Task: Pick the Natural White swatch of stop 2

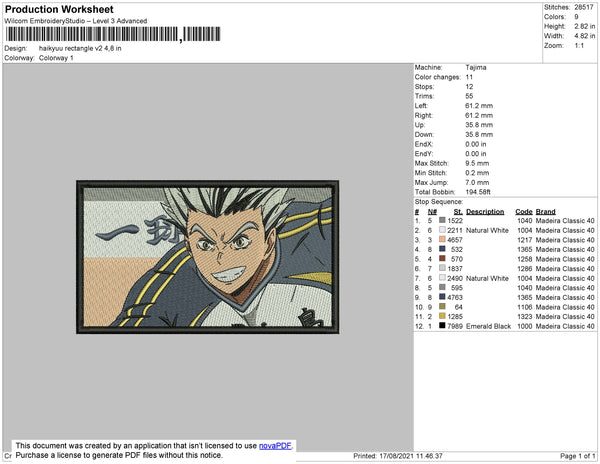Action: (x=442, y=230)
